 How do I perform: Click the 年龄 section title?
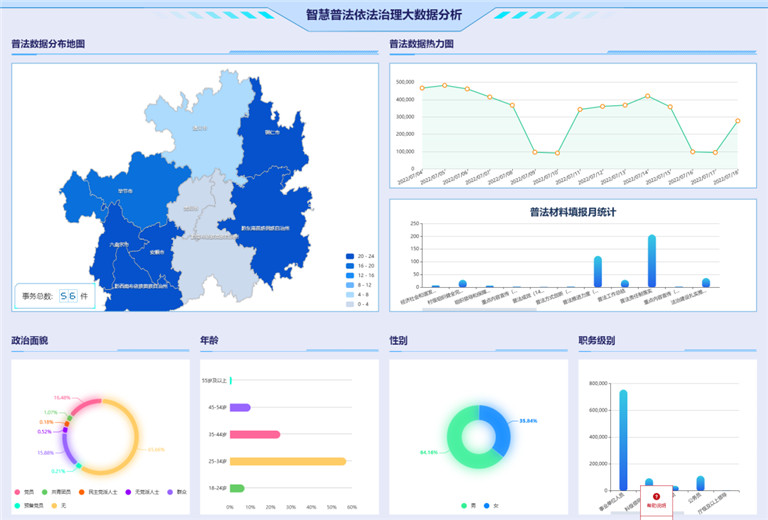(x=209, y=340)
